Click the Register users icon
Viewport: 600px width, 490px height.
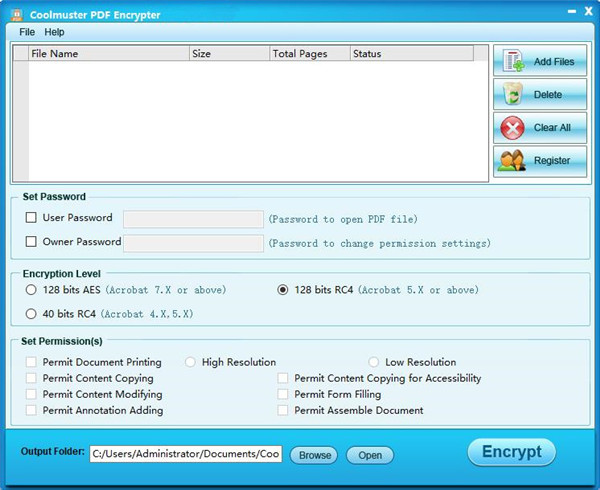click(x=513, y=160)
